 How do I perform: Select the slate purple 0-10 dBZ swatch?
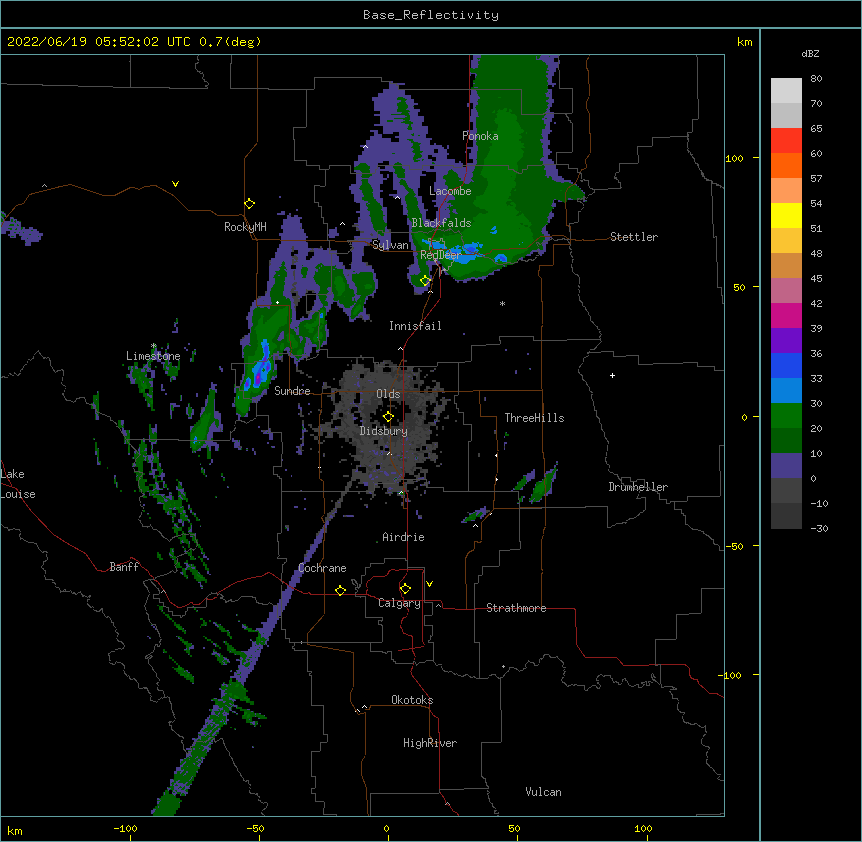(x=786, y=466)
